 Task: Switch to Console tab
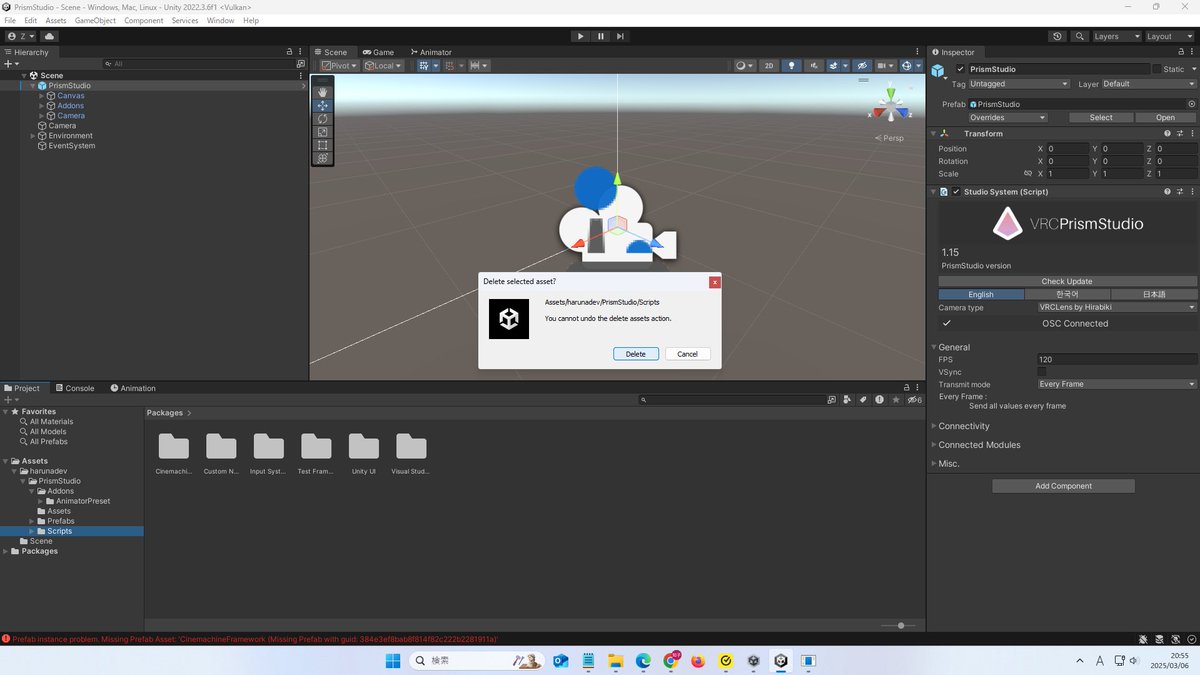coord(75,388)
